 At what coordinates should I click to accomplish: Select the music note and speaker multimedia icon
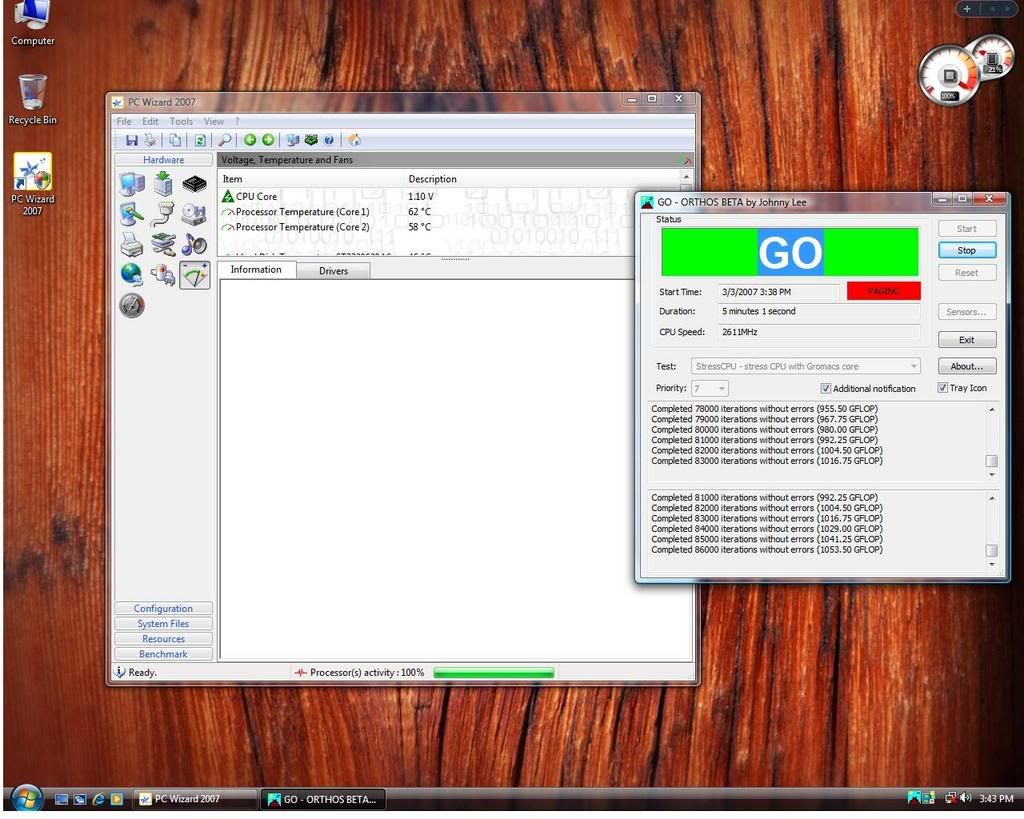(x=195, y=244)
